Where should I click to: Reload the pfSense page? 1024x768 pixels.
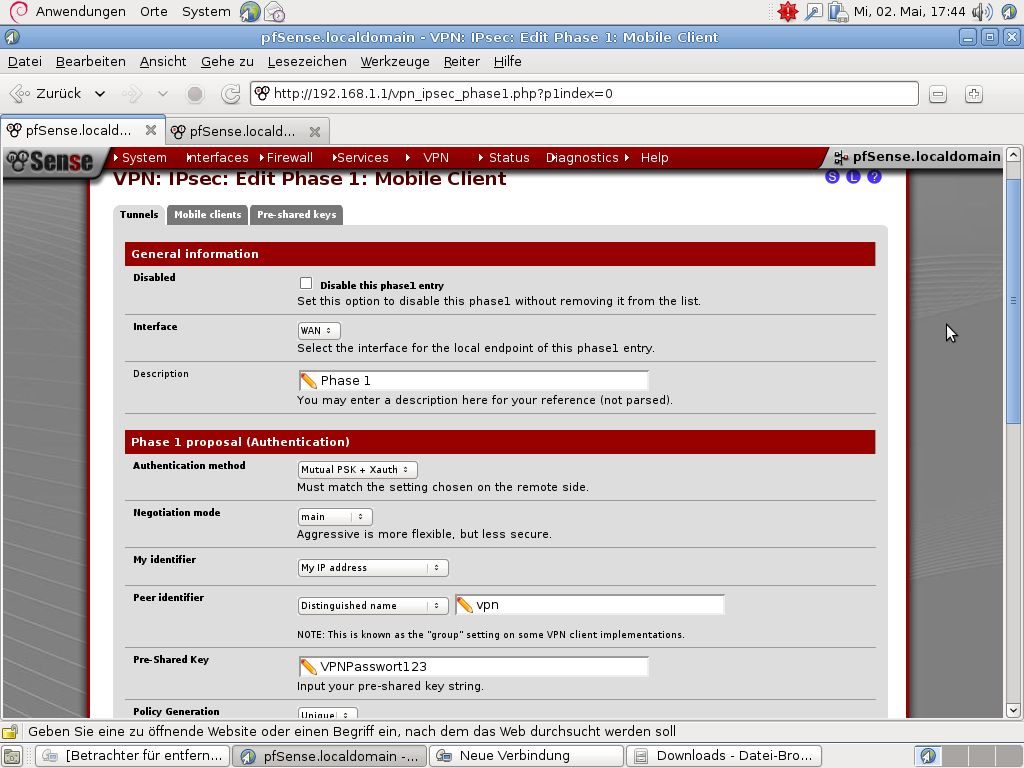(x=231, y=94)
